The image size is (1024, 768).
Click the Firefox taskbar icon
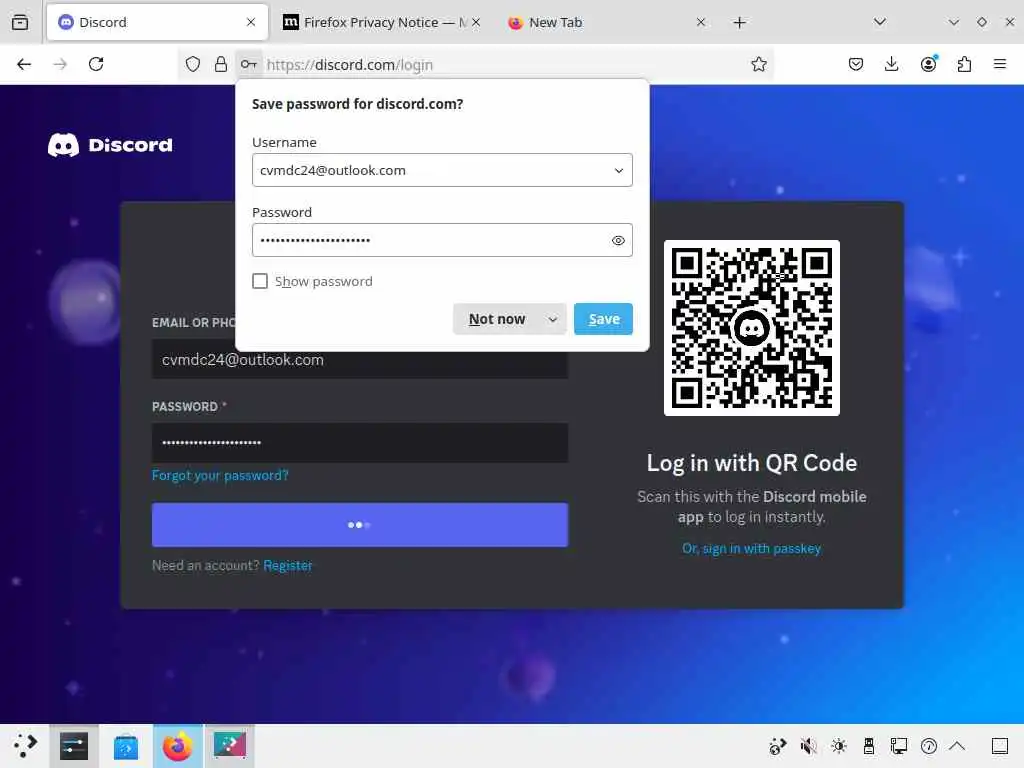(x=178, y=746)
